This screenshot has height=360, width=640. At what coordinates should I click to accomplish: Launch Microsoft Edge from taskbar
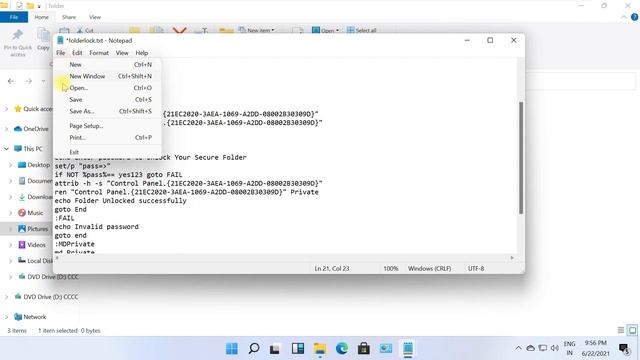click(x=342, y=349)
